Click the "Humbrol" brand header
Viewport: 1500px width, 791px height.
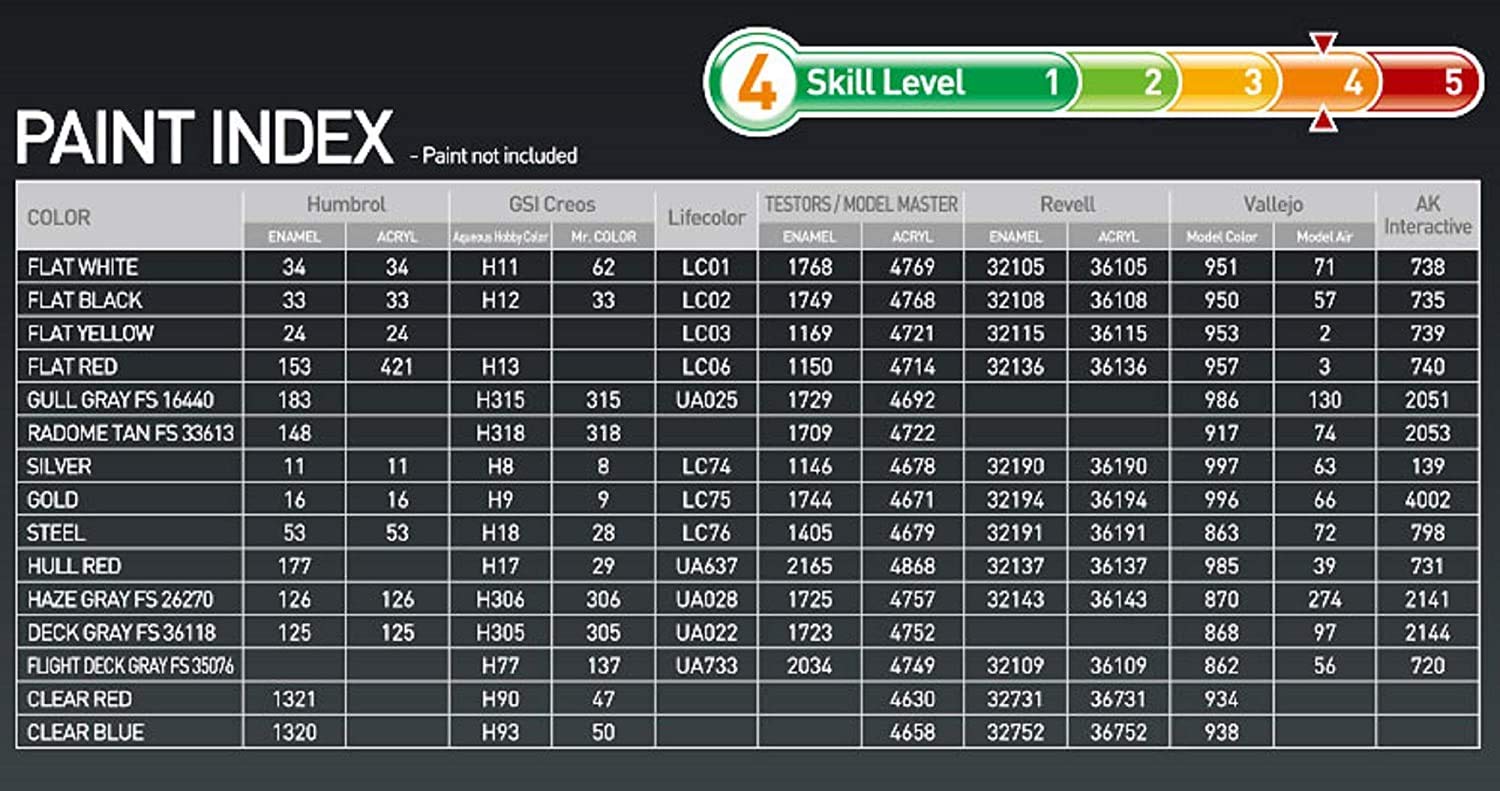(x=346, y=204)
